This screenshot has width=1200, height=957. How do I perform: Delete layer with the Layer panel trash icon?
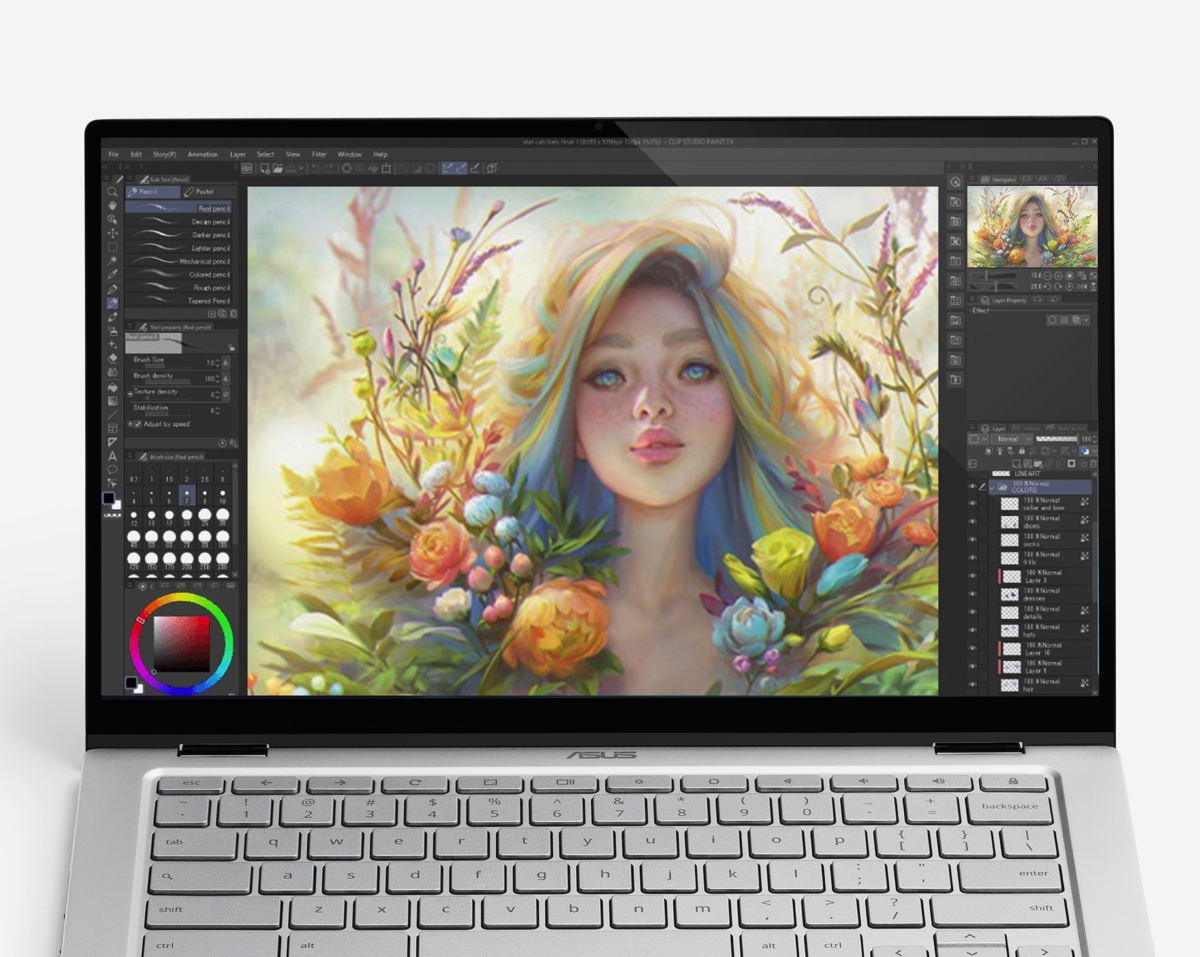coord(1093,464)
